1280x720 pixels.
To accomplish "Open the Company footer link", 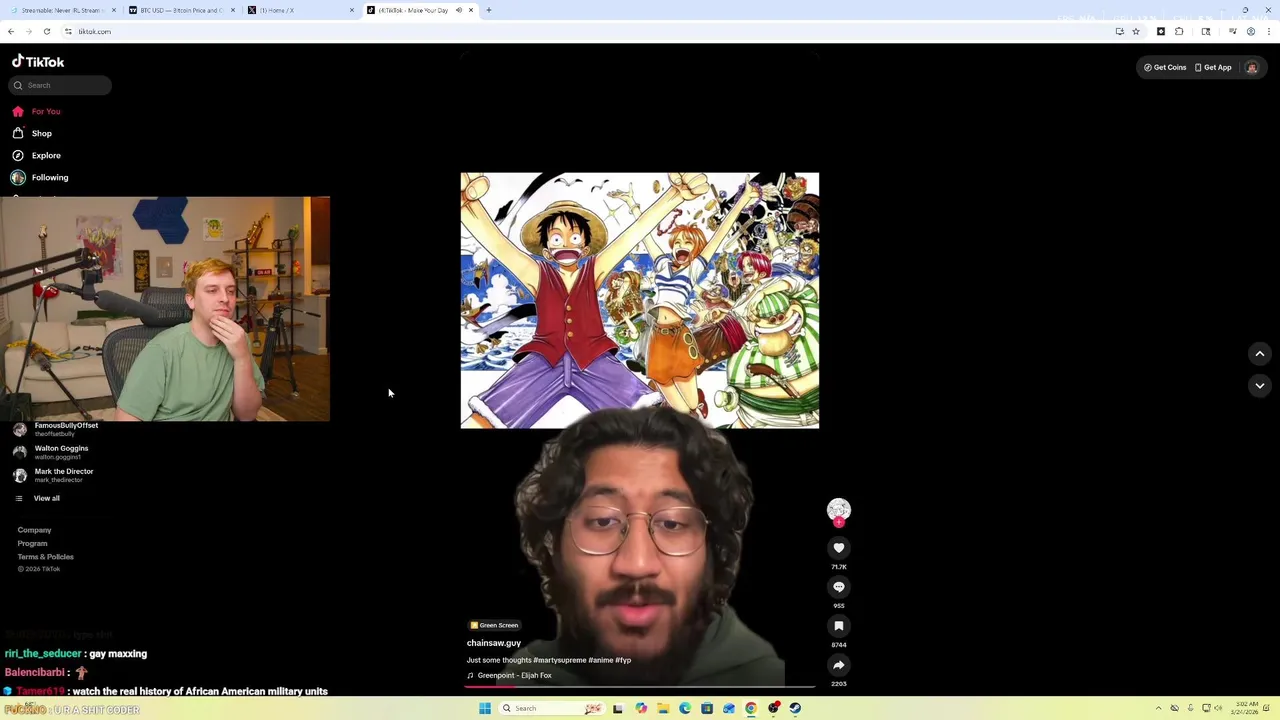I will pos(34,530).
